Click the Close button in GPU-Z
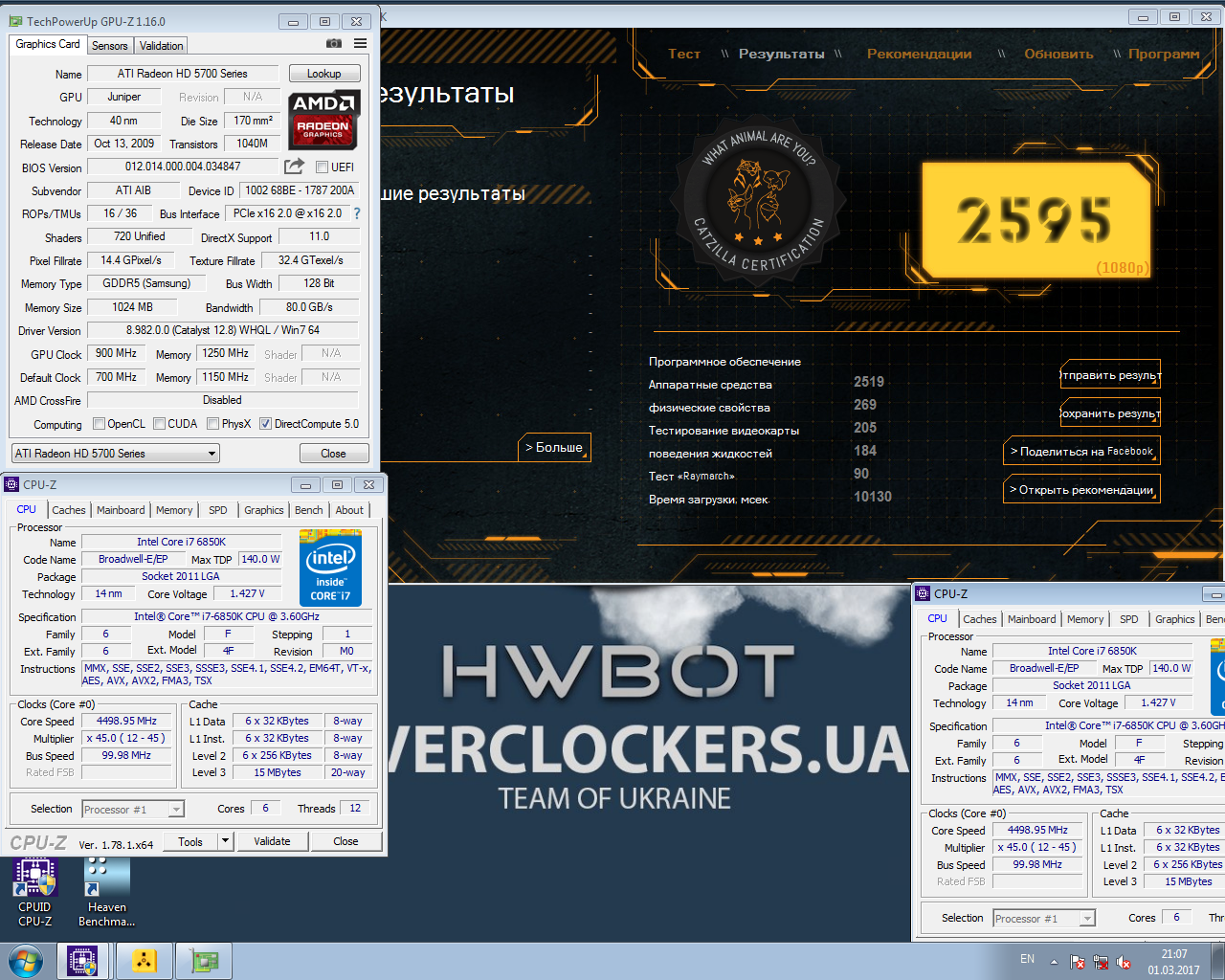The image size is (1225, 980). tap(333, 454)
